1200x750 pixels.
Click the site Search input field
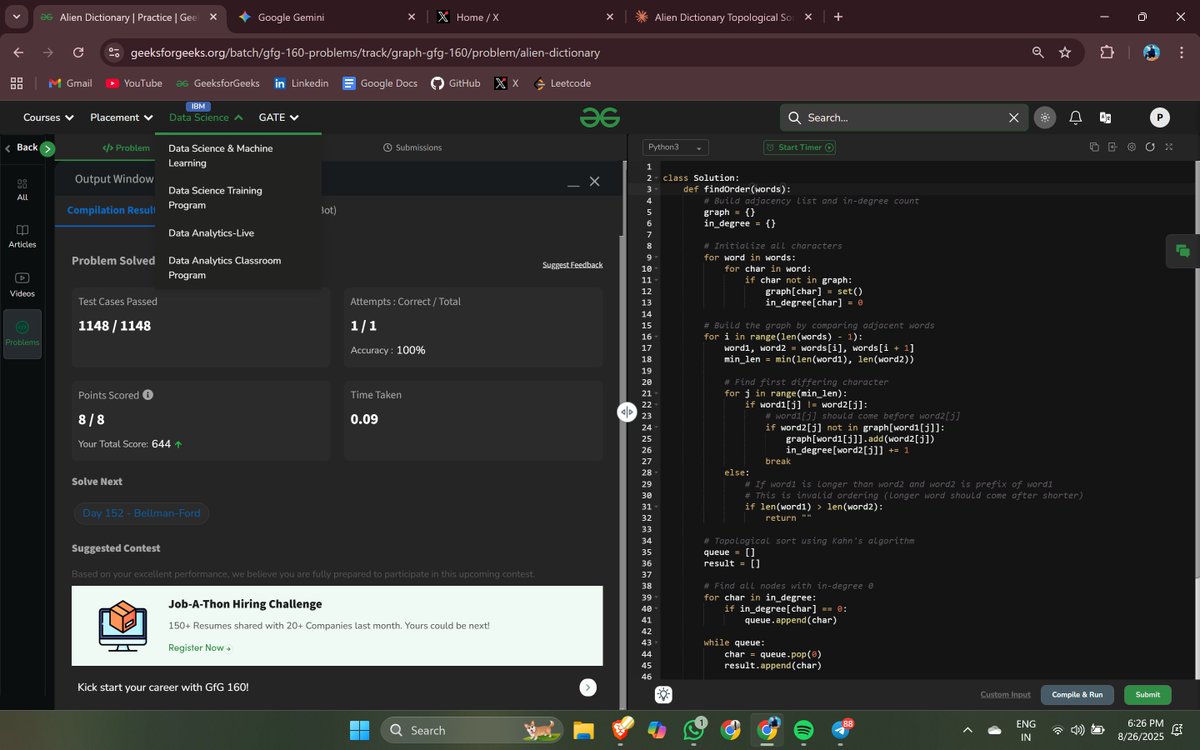[903, 118]
